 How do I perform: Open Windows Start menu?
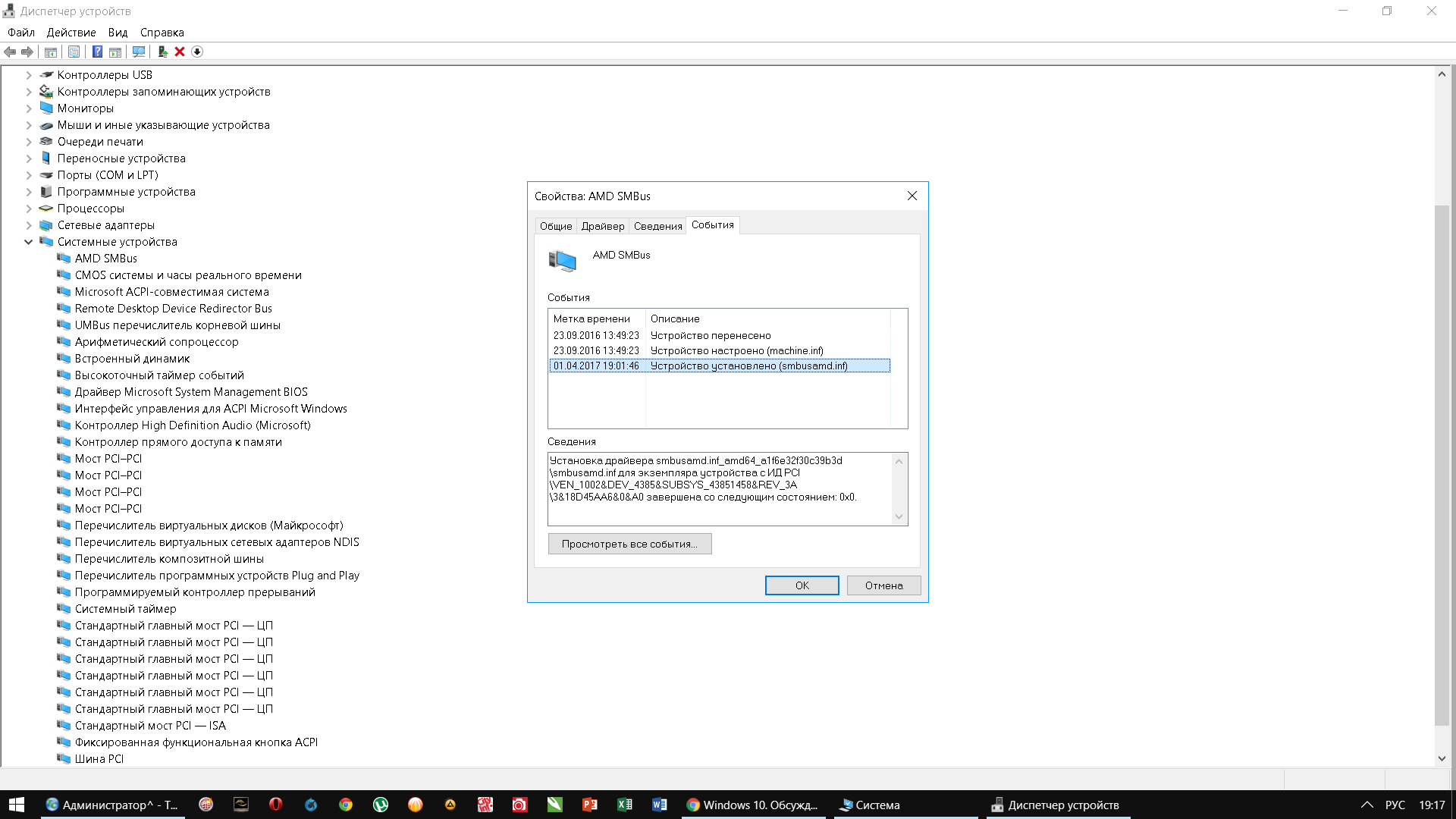(17, 805)
